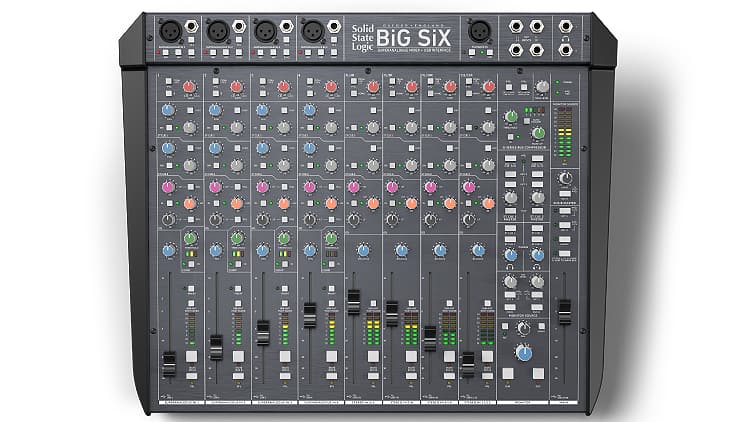The image size is (750, 422).
Task: Toggle the large white button beside channel 1 fader
Action: [191, 356]
